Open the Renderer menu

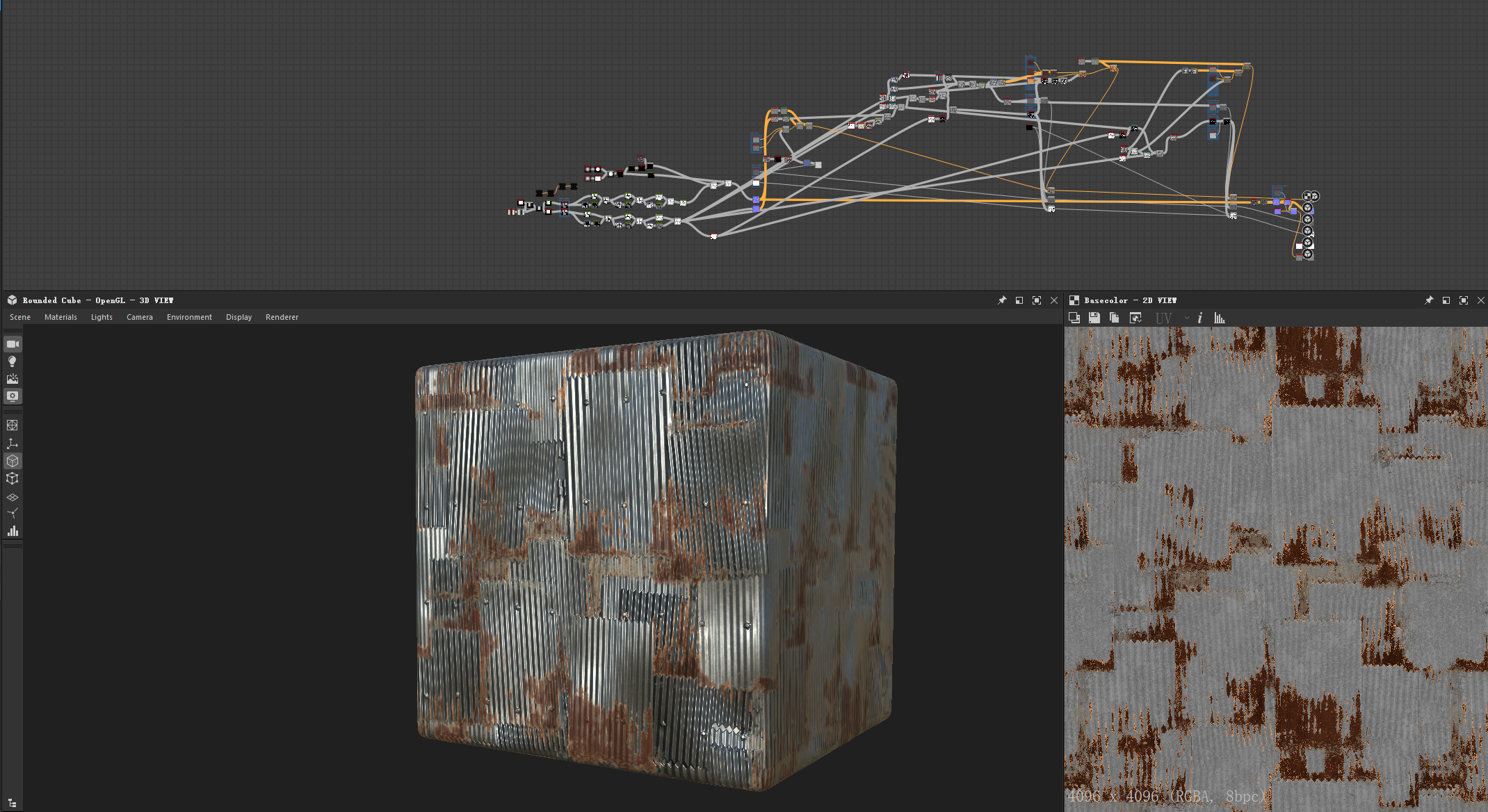282,317
